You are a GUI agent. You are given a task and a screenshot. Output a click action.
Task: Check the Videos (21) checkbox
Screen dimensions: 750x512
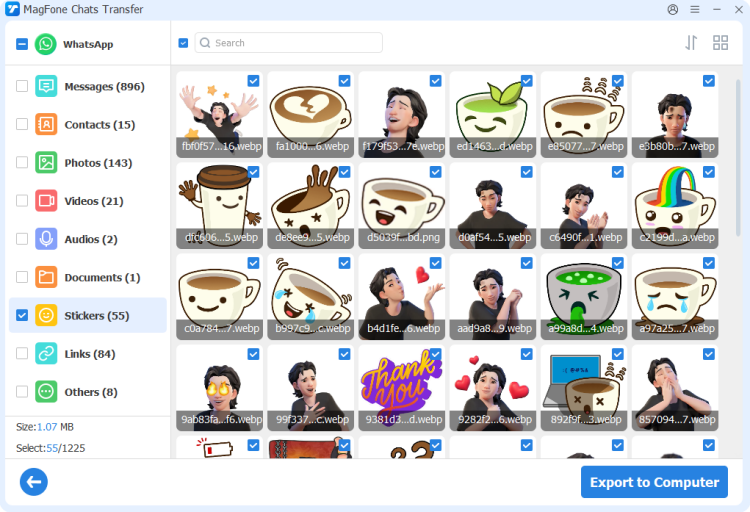point(22,200)
